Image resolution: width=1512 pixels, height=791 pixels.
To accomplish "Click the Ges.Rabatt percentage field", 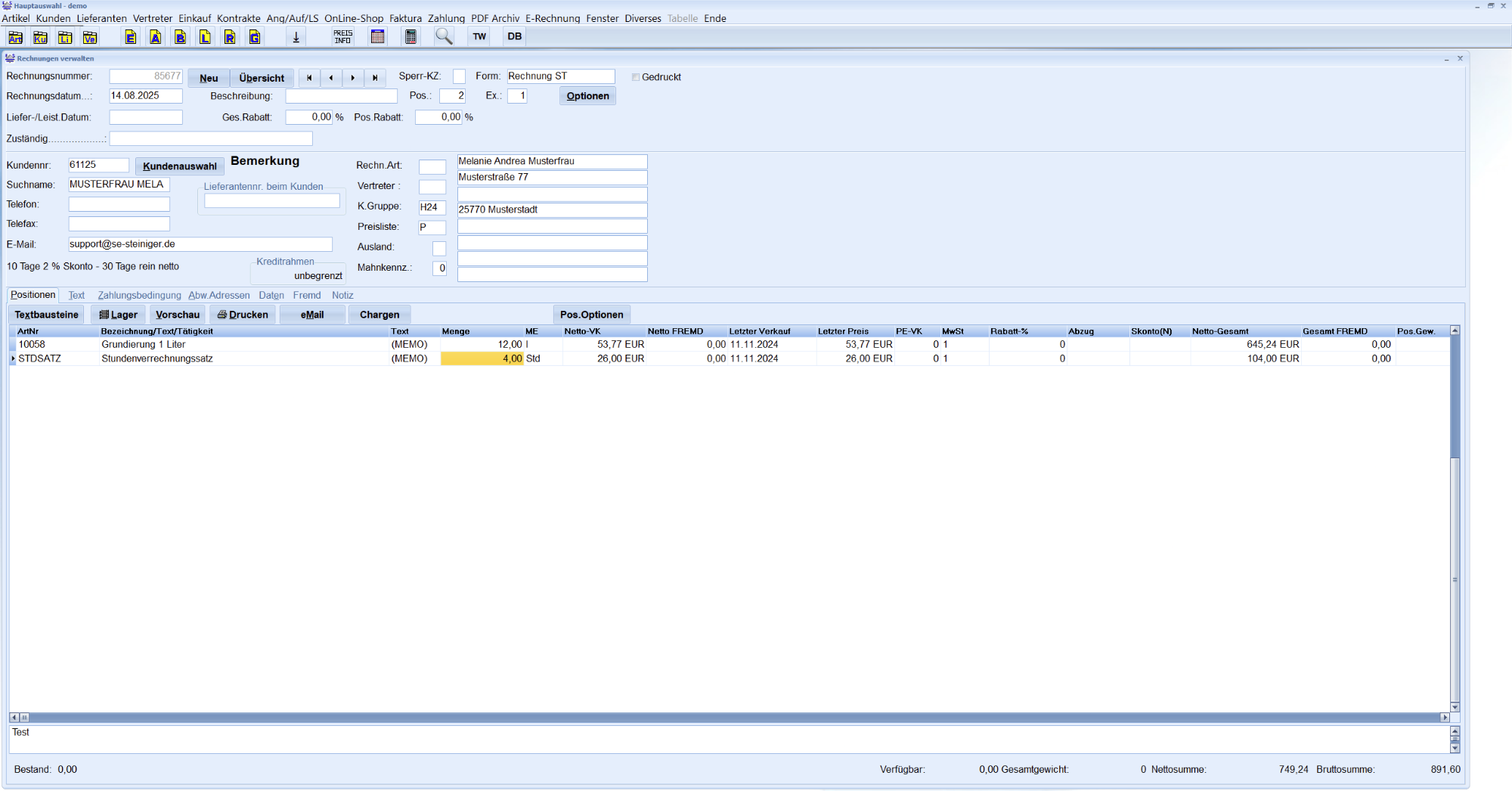I will tap(309, 117).
